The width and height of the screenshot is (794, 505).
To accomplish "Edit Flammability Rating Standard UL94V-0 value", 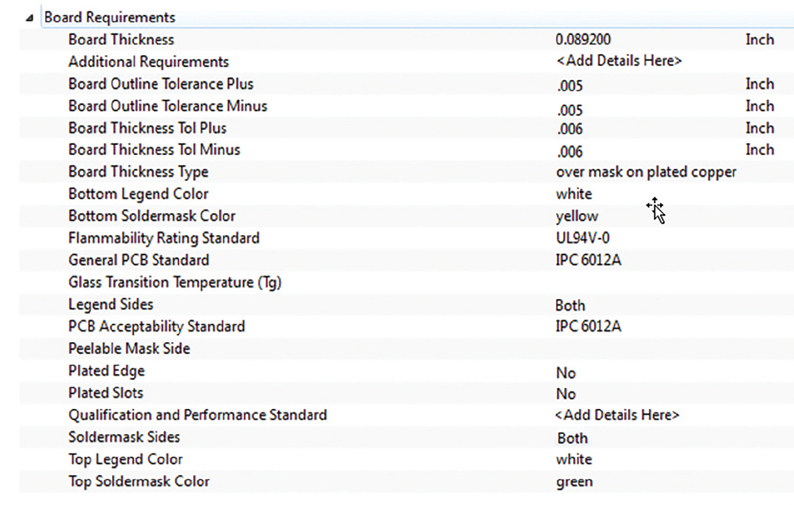I will coord(582,238).
